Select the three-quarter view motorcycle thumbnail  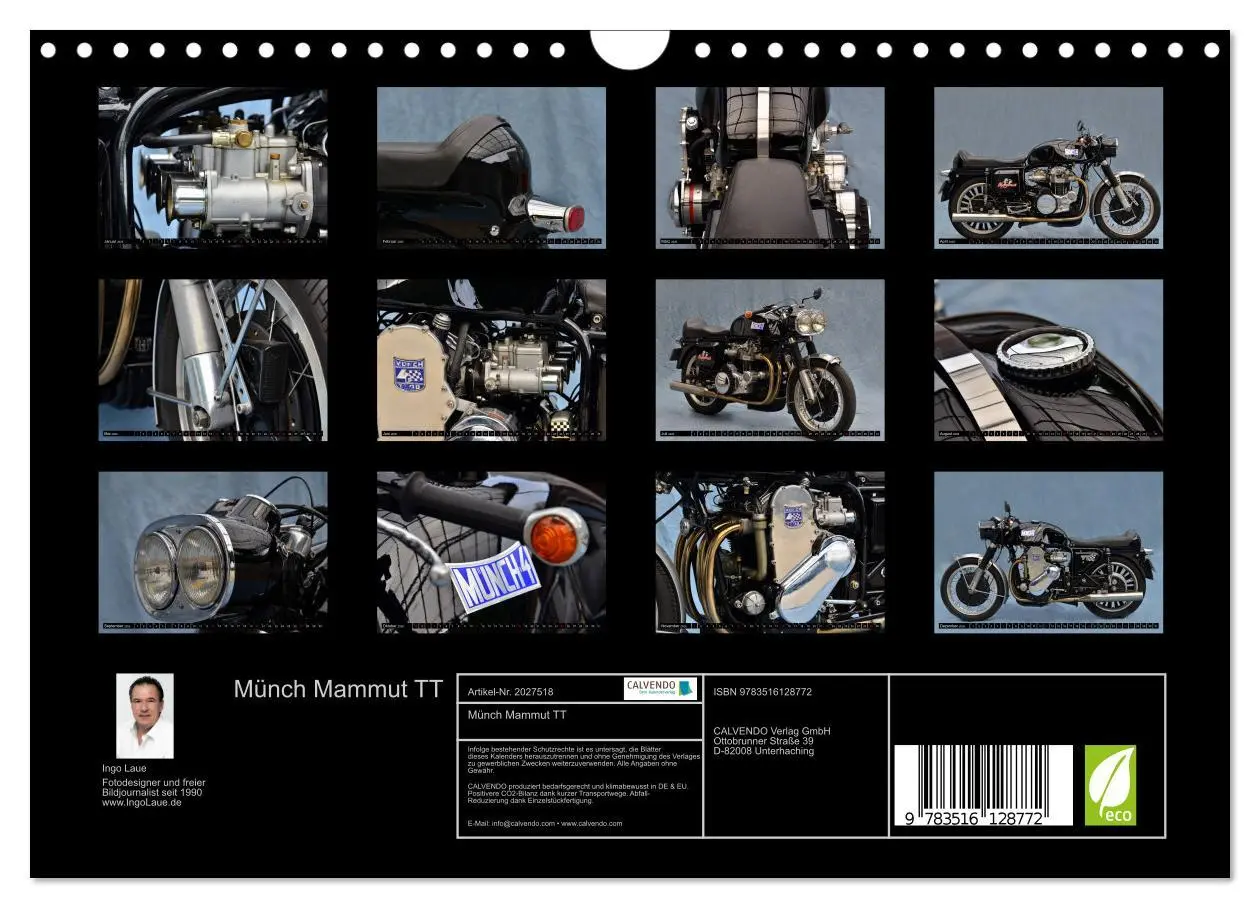pos(770,360)
